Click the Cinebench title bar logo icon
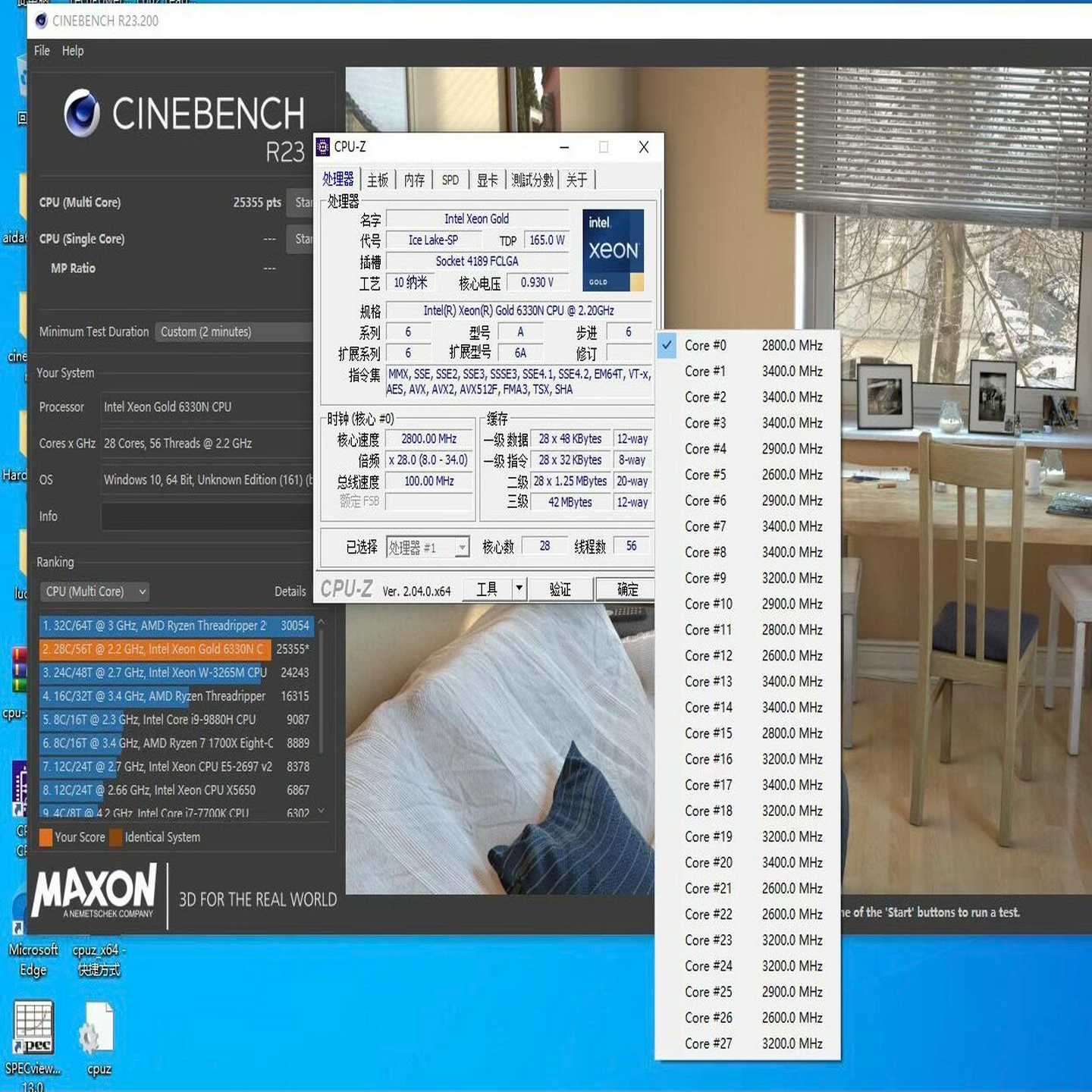Screen dimensions: 1092x1092 coord(41,20)
